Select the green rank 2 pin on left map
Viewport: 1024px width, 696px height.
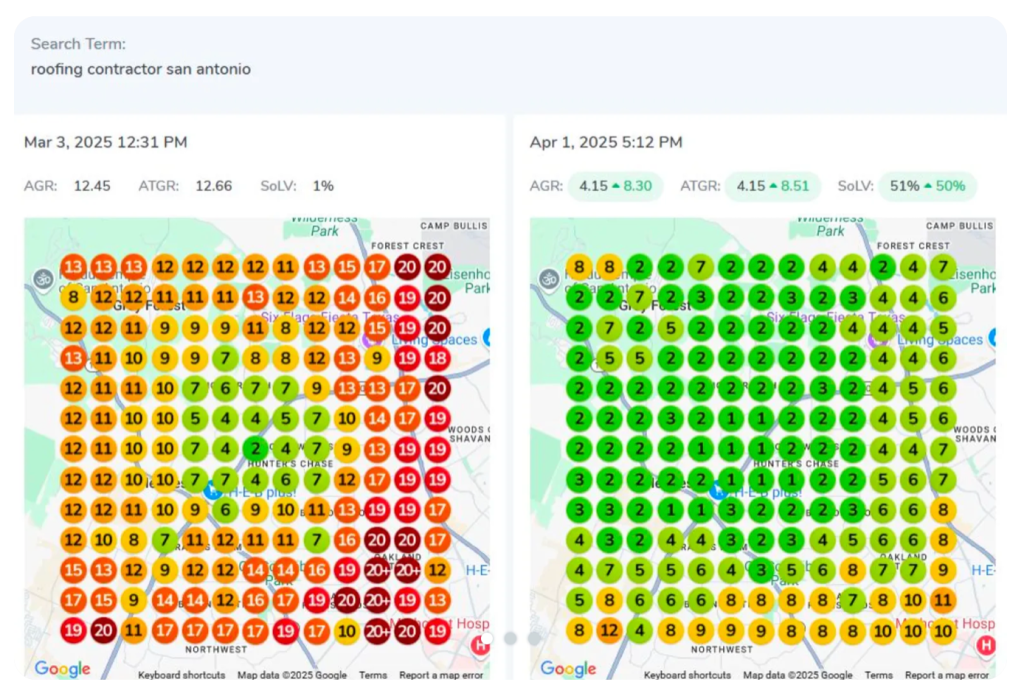[255, 449]
